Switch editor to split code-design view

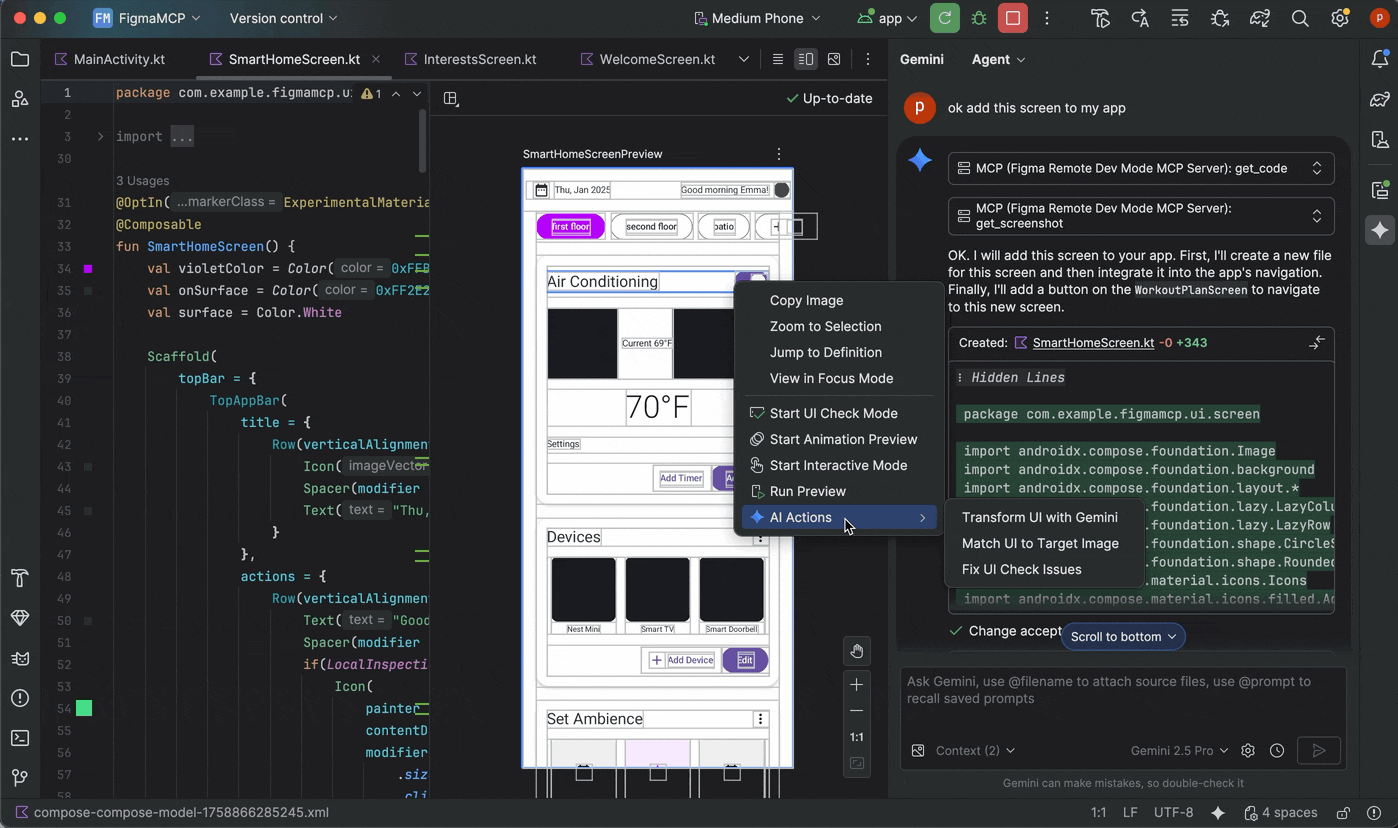[x=805, y=59]
